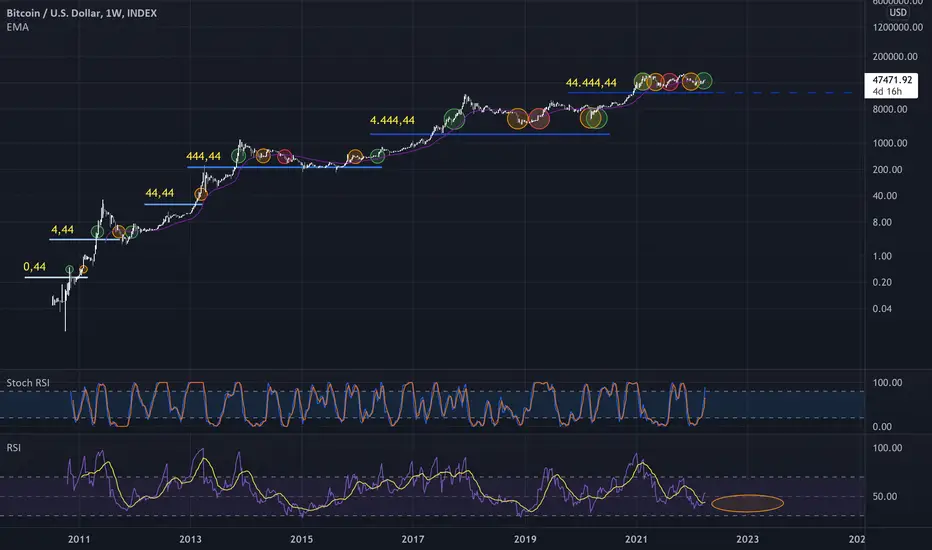932x550 pixels.
Task: Click the 1.00 price axis label
Action: [x=882, y=256]
